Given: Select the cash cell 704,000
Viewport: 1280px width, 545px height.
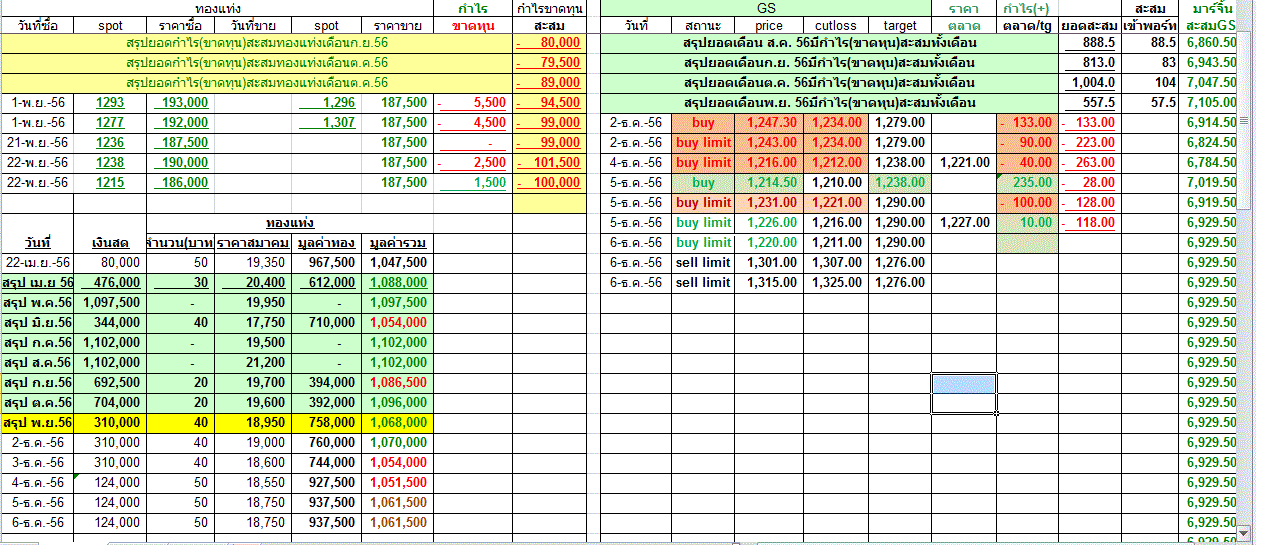Looking at the screenshot, I should 111,403.
